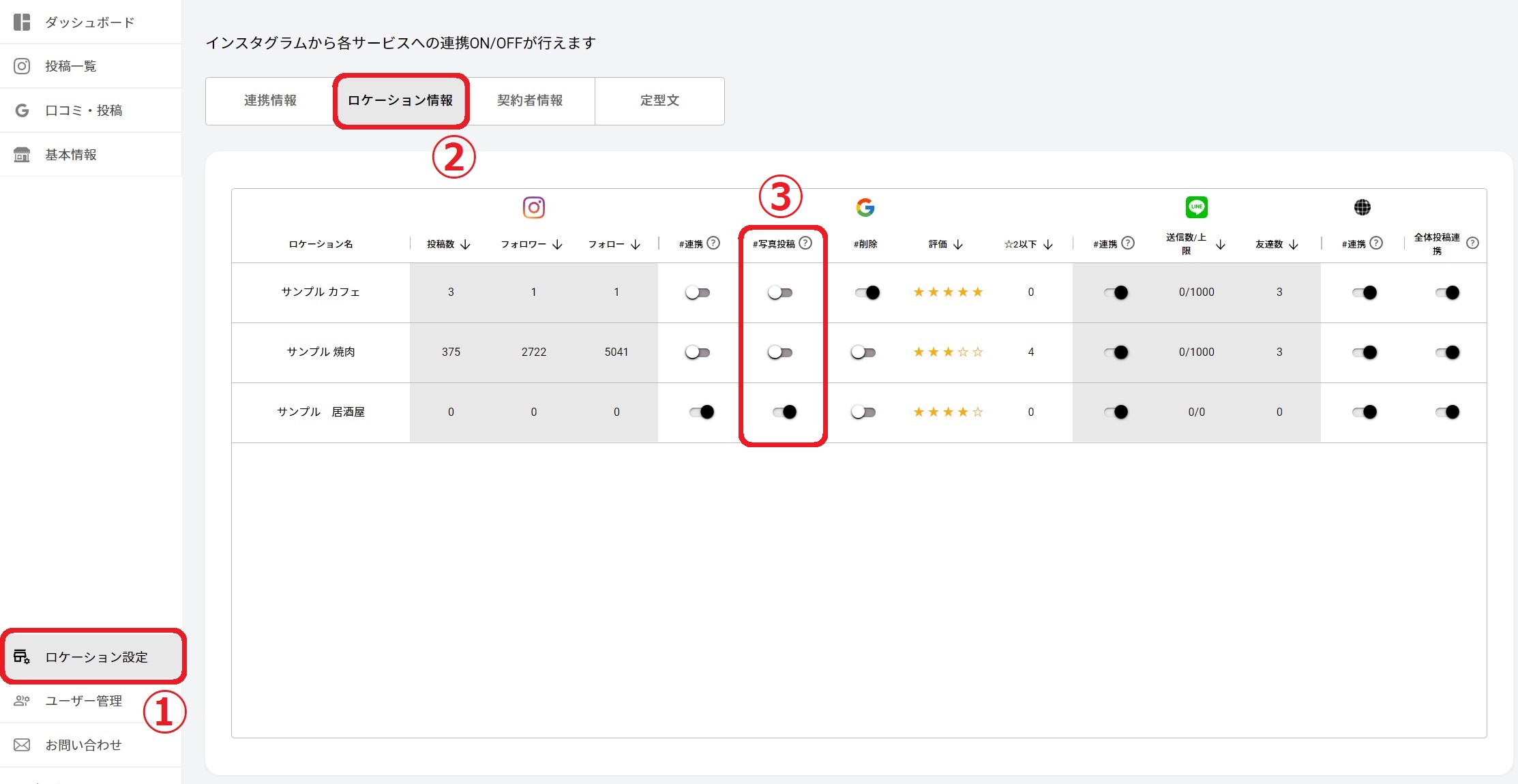The width and height of the screenshot is (1518, 784).
Task: Disable Instagram #連携 switch for サンプル 居酒屋
Action: pyautogui.click(x=700, y=412)
